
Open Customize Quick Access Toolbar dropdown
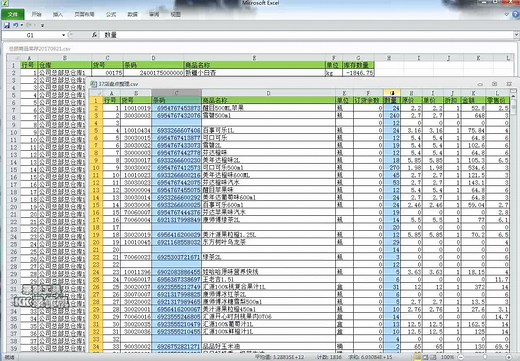(42, 26)
